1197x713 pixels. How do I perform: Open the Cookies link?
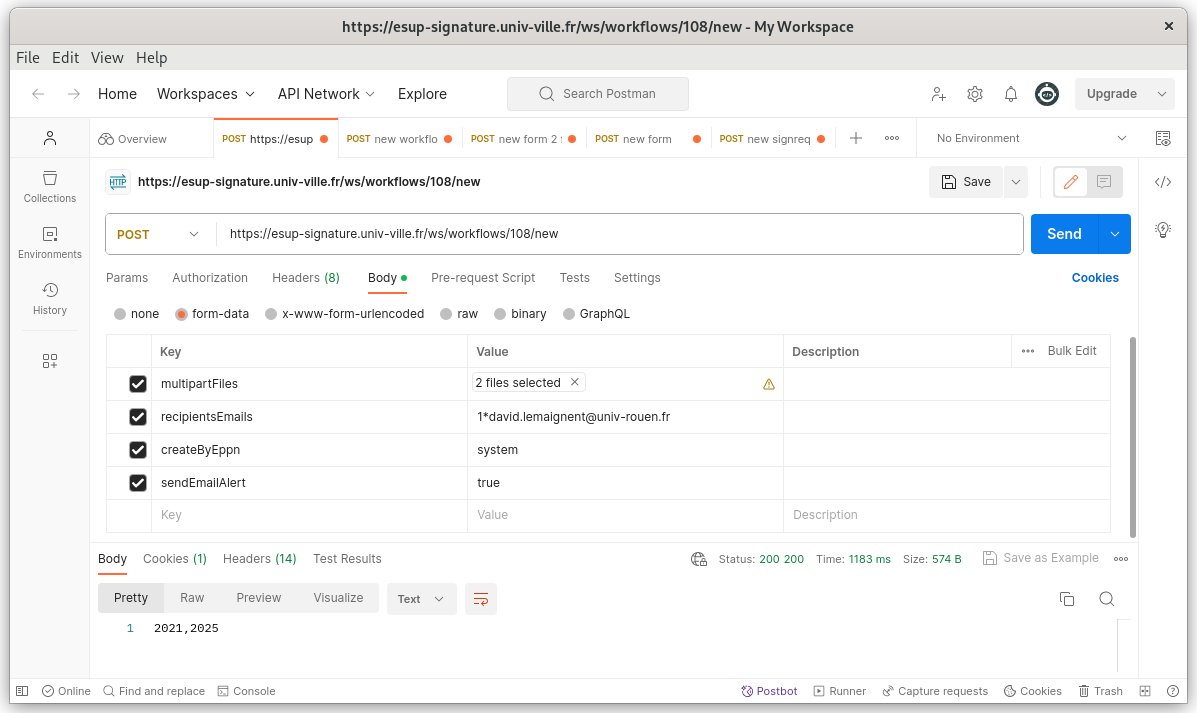[1095, 278]
